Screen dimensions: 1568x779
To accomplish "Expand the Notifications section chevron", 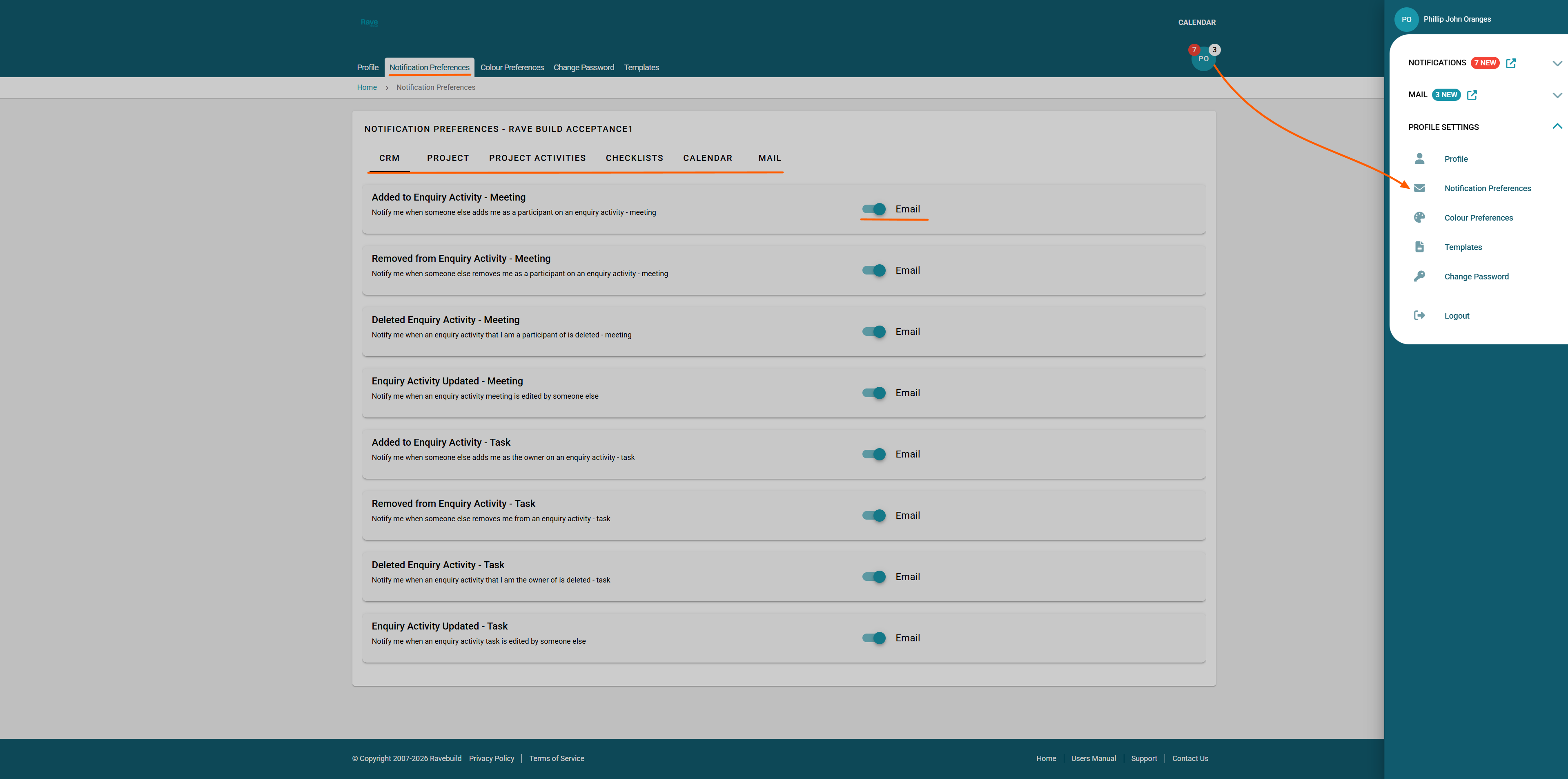I will (1557, 63).
